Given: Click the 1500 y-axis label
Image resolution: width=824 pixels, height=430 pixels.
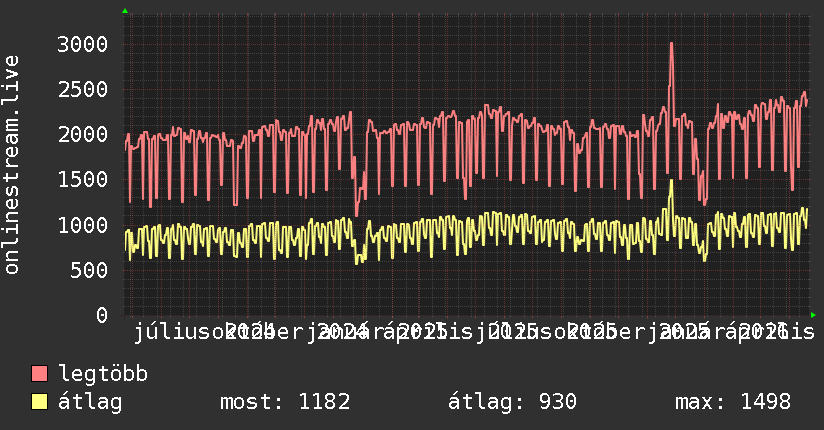Looking at the screenshot, I should [x=83, y=180].
